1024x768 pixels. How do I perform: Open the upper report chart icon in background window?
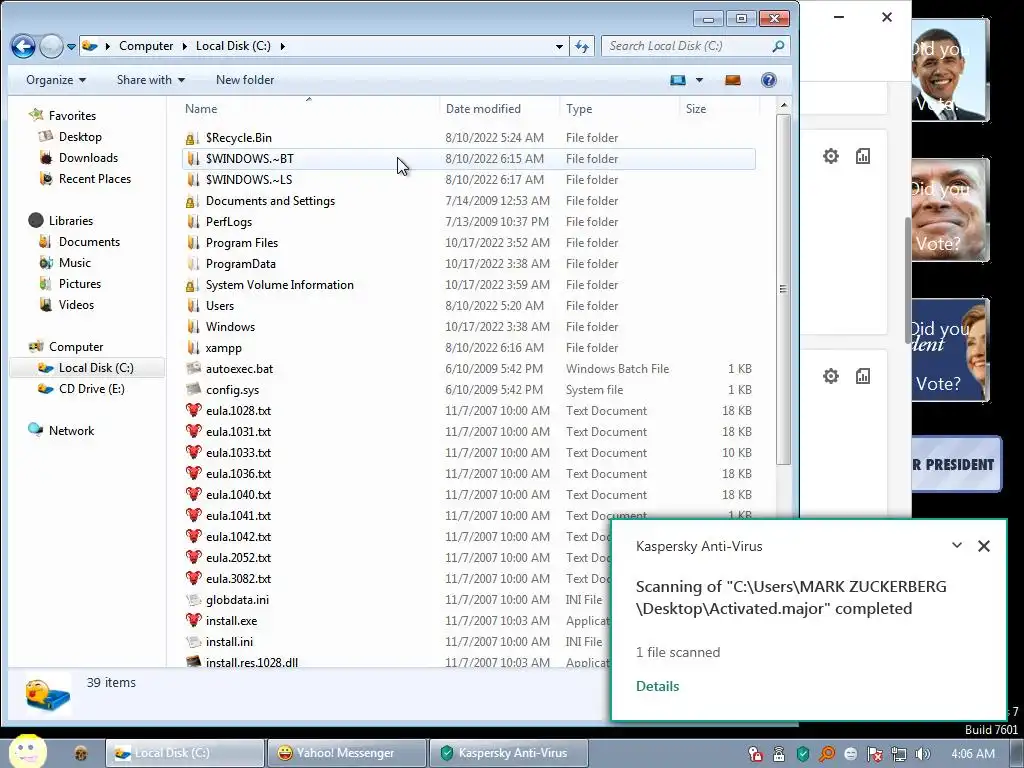(863, 156)
